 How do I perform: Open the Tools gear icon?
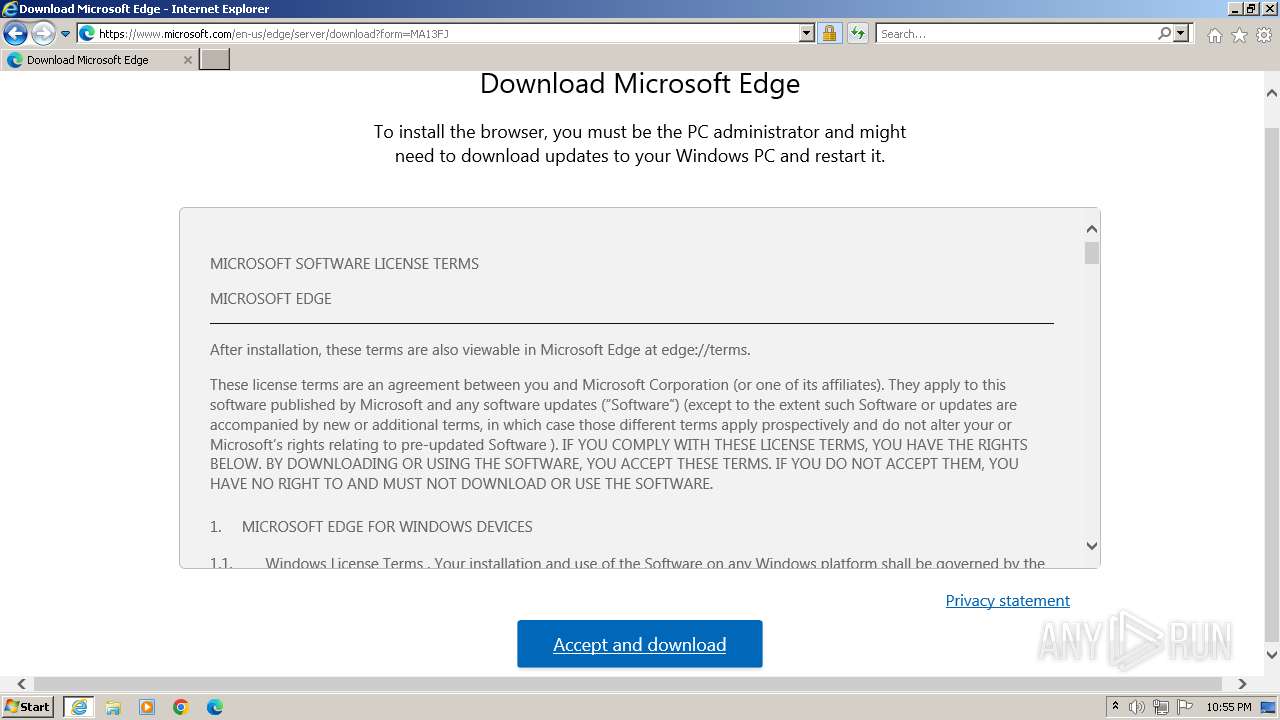pyautogui.click(x=1264, y=35)
